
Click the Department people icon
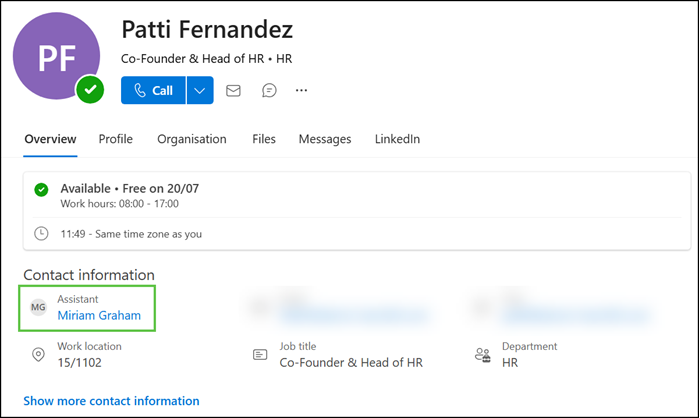coord(483,355)
